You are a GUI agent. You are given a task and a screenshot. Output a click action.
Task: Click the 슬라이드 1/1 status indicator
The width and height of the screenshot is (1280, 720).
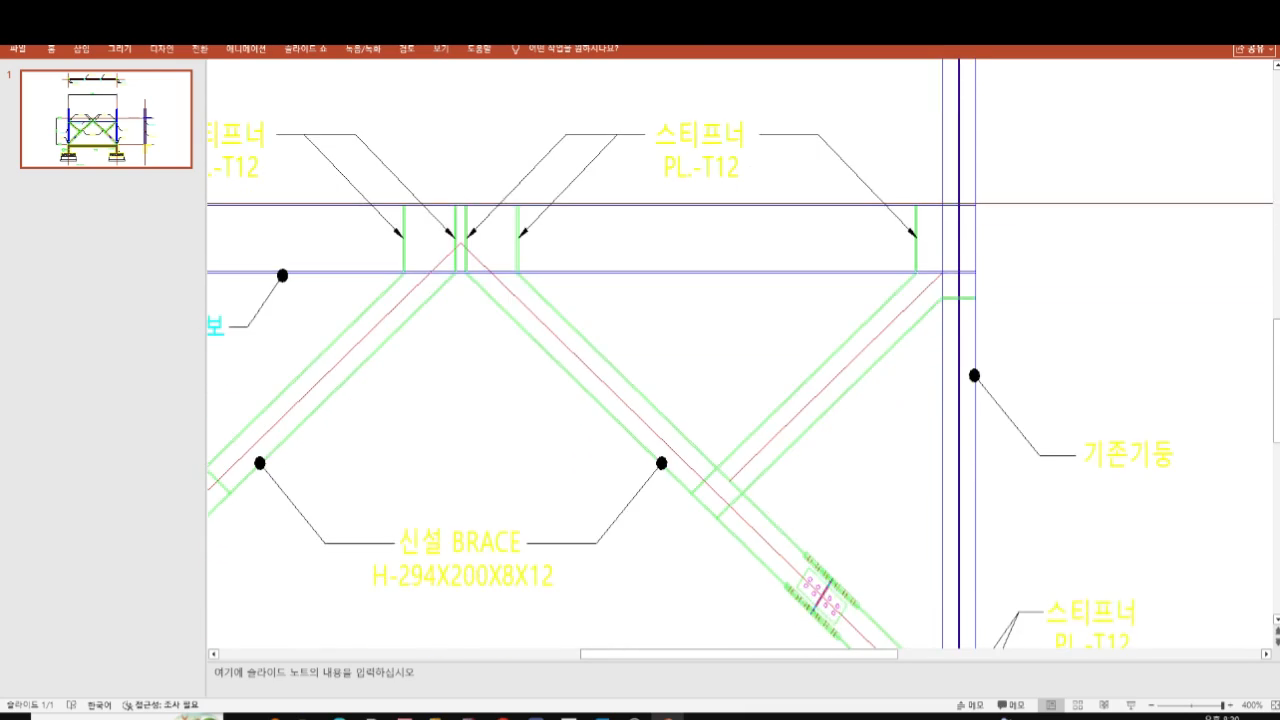coord(30,706)
